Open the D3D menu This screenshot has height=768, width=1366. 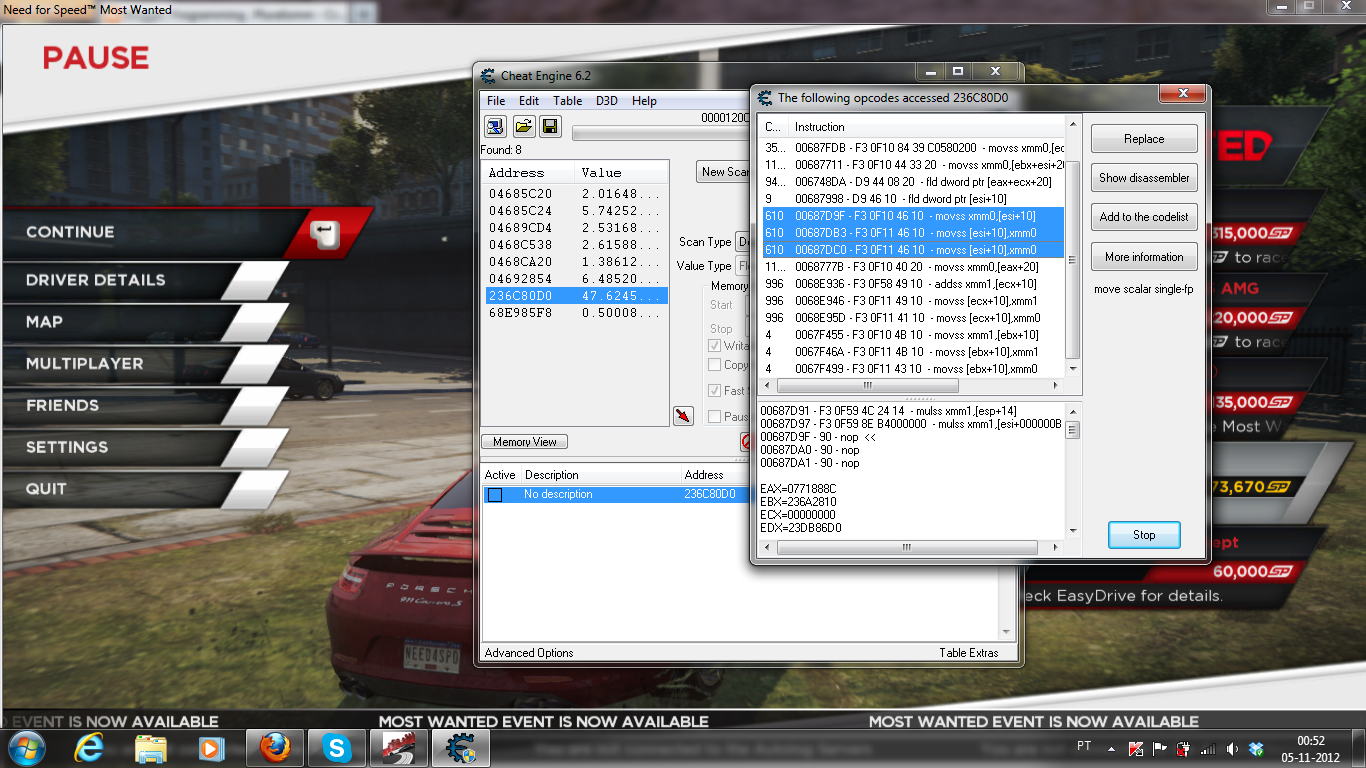607,101
